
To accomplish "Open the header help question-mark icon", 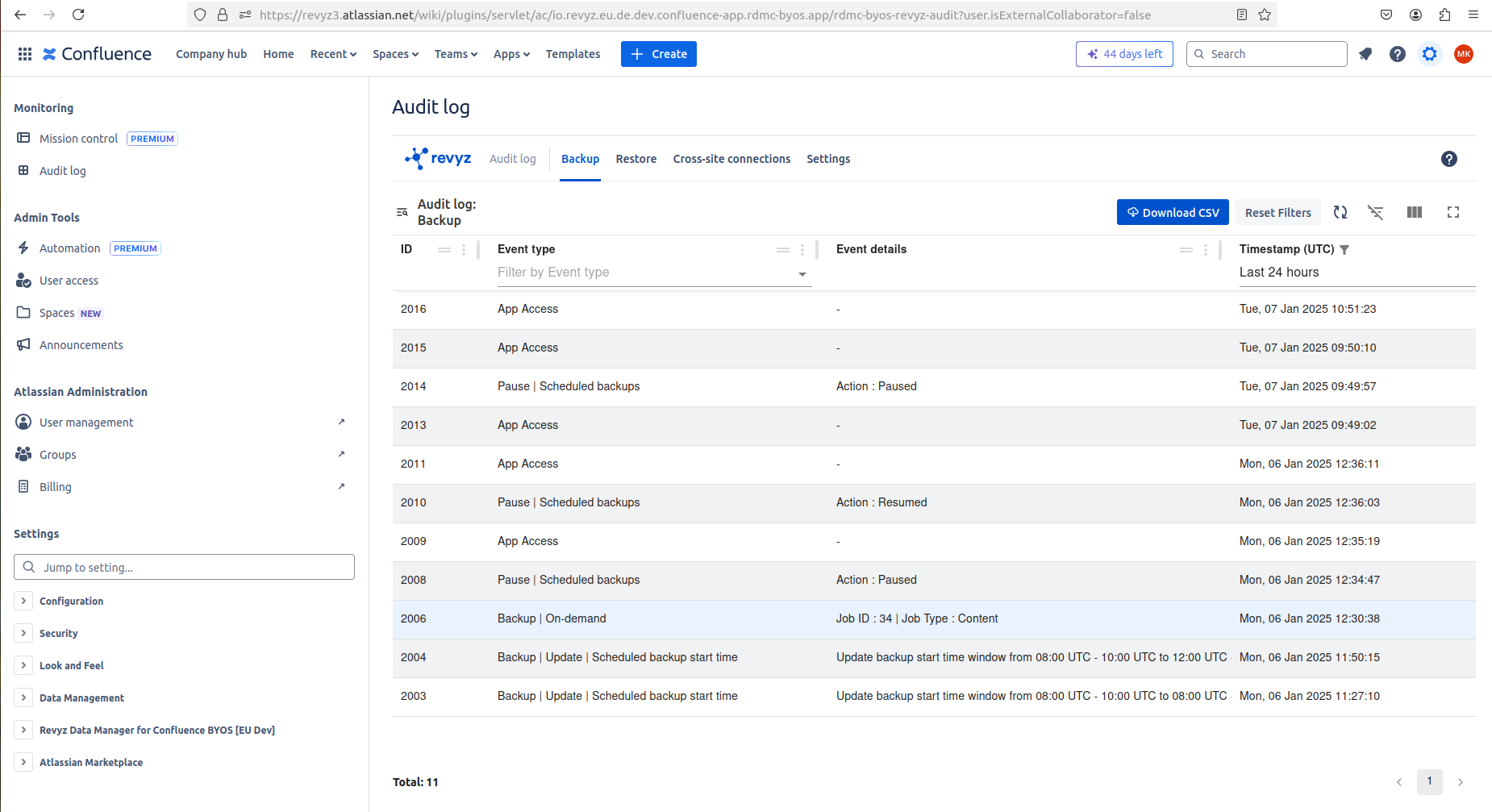I will [x=1398, y=54].
